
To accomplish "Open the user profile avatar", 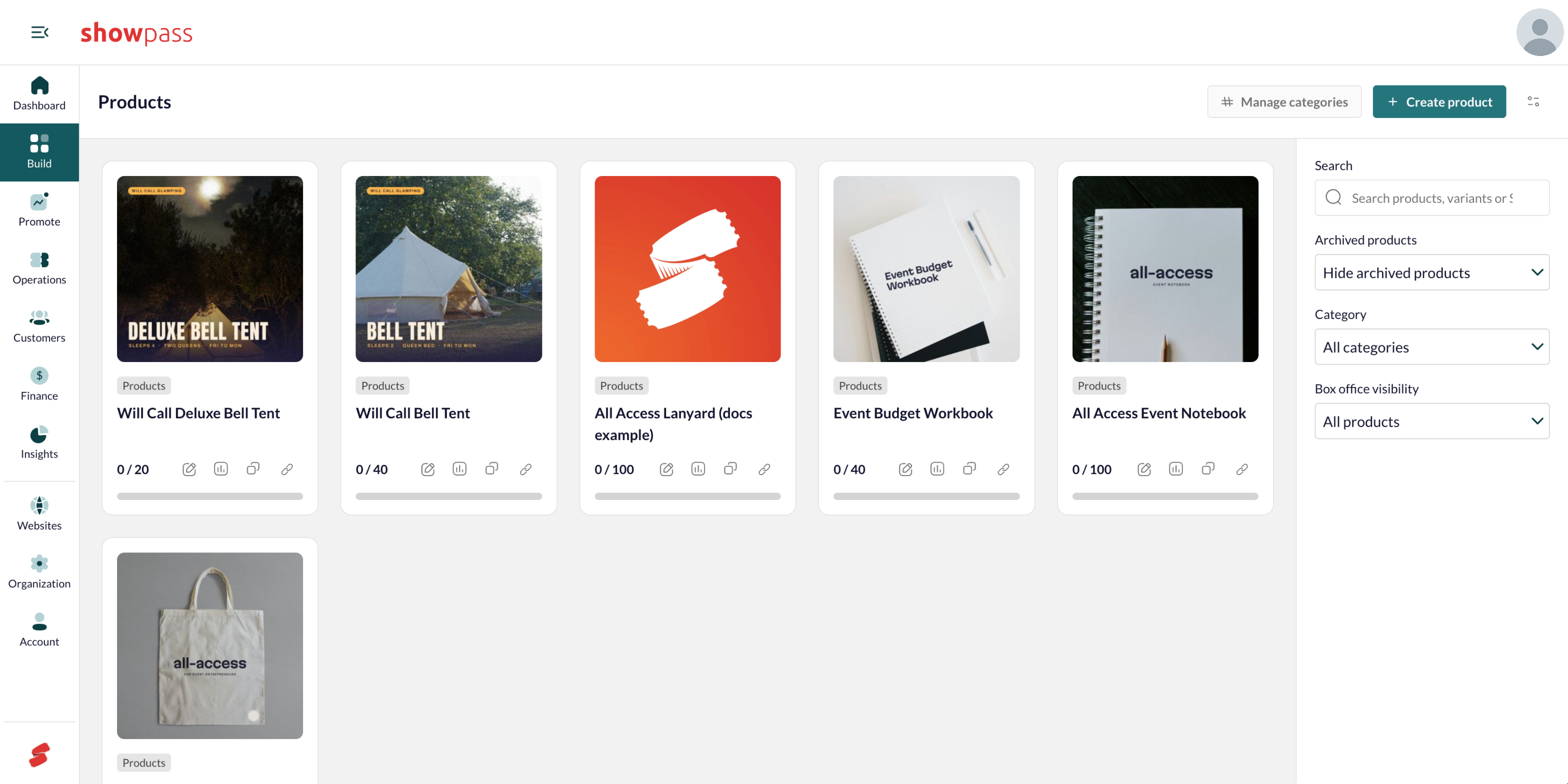I will pyautogui.click(x=1539, y=32).
